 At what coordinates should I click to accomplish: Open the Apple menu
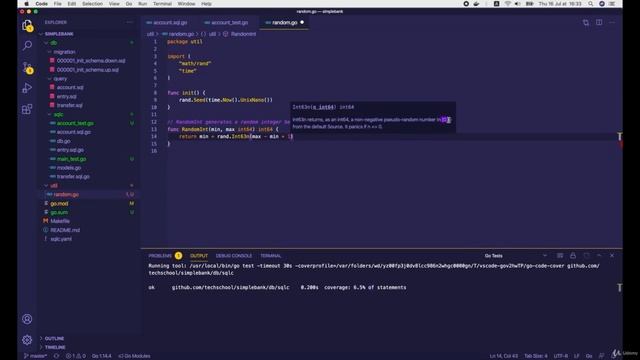27,4
